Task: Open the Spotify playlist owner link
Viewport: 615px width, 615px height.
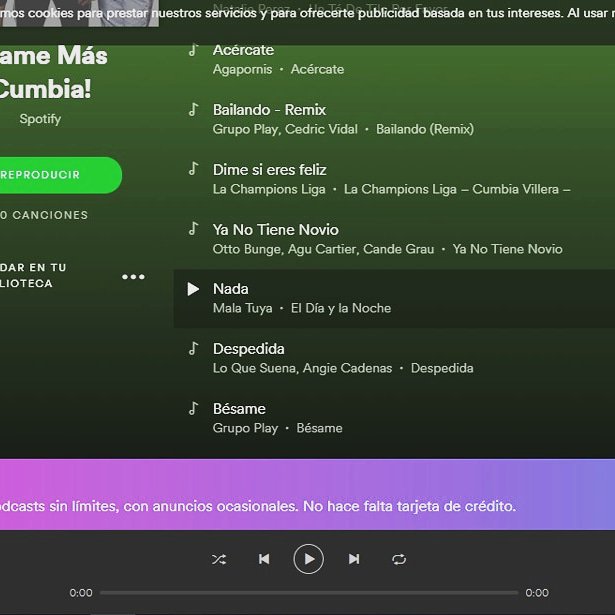Action: click(40, 119)
